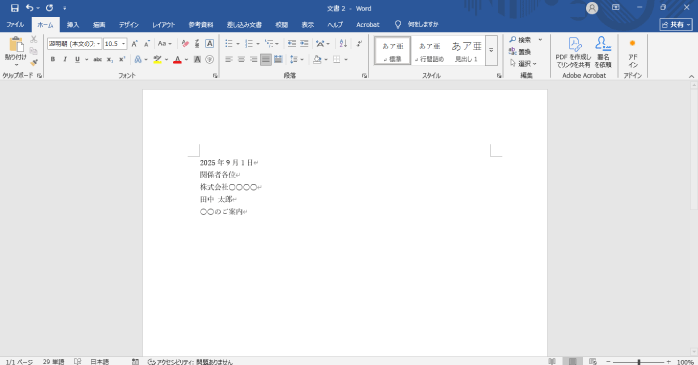
Task: Align text left
Action: (x=229, y=59)
